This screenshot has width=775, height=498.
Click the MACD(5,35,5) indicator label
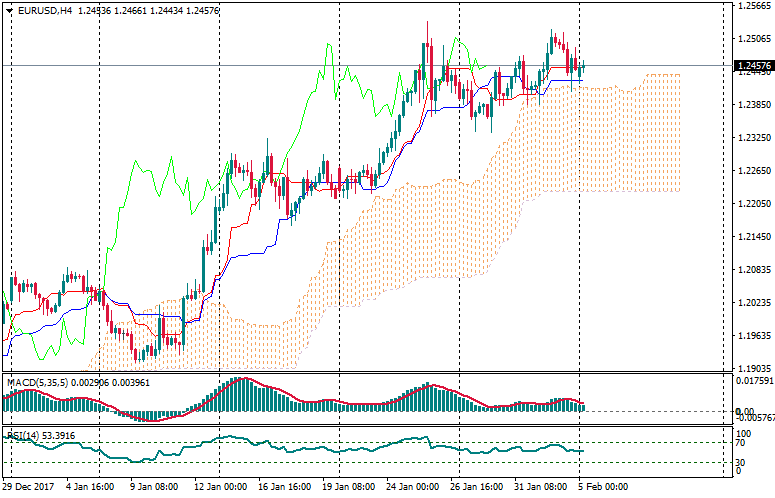(x=36, y=382)
